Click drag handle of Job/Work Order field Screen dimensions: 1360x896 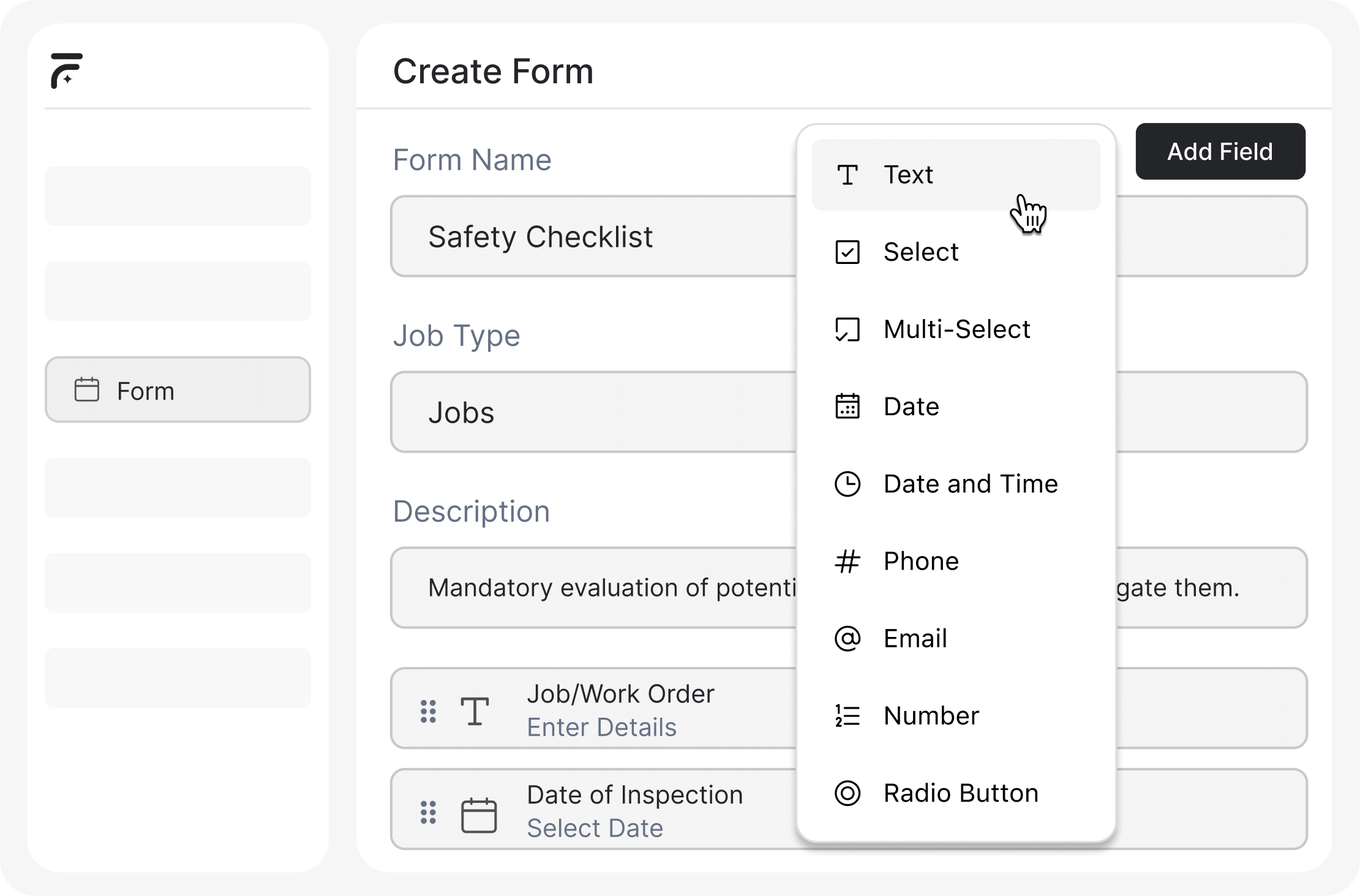(428, 711)
